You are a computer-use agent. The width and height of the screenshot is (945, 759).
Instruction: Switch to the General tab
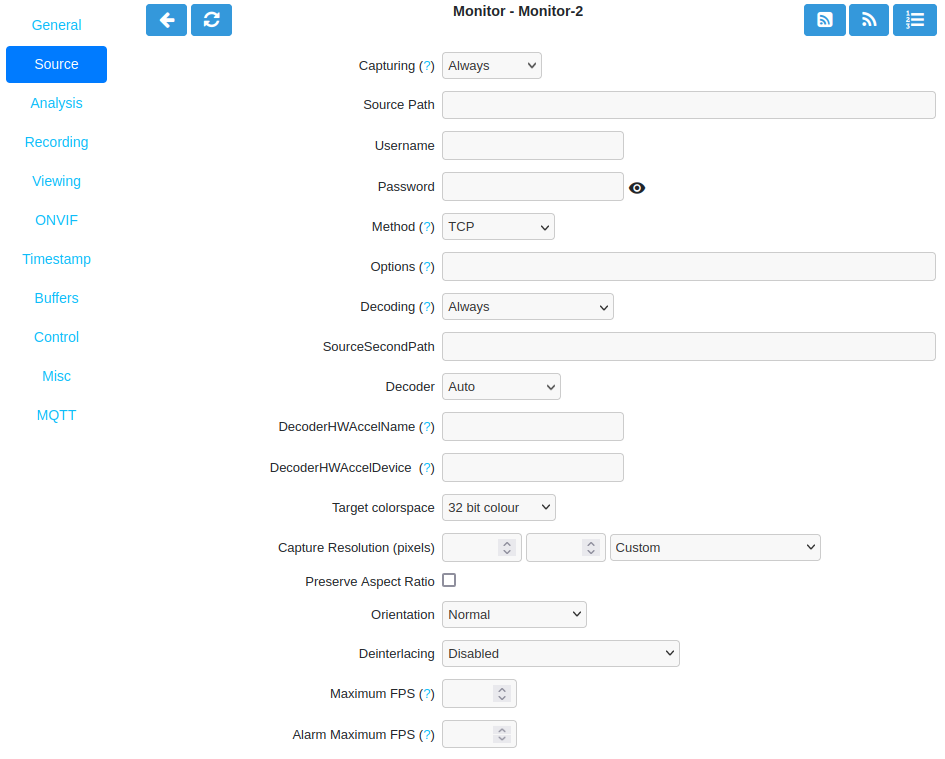click(57, 25)
